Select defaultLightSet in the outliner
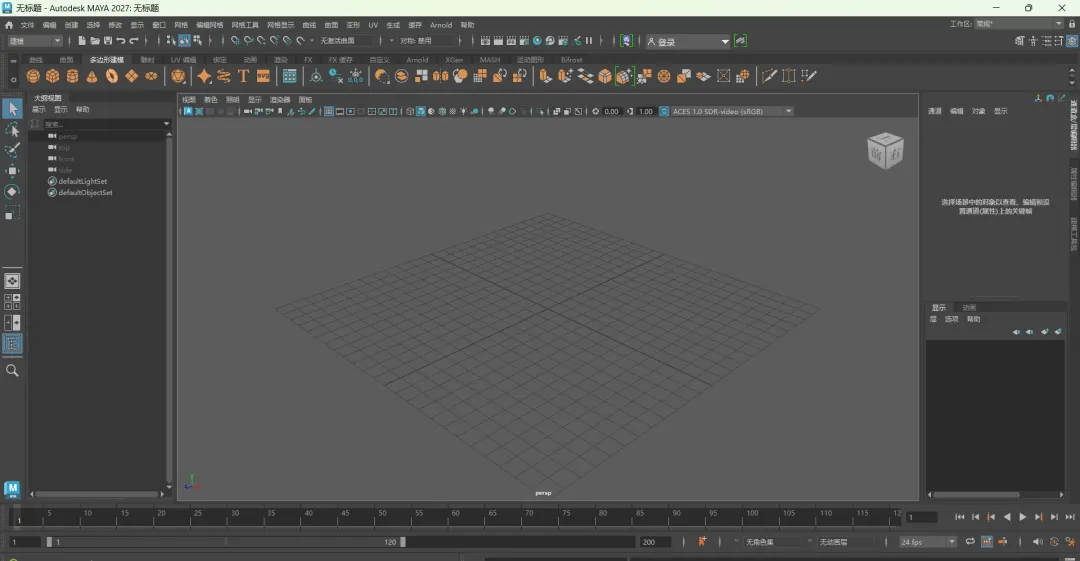 click(x=82, y=181)
